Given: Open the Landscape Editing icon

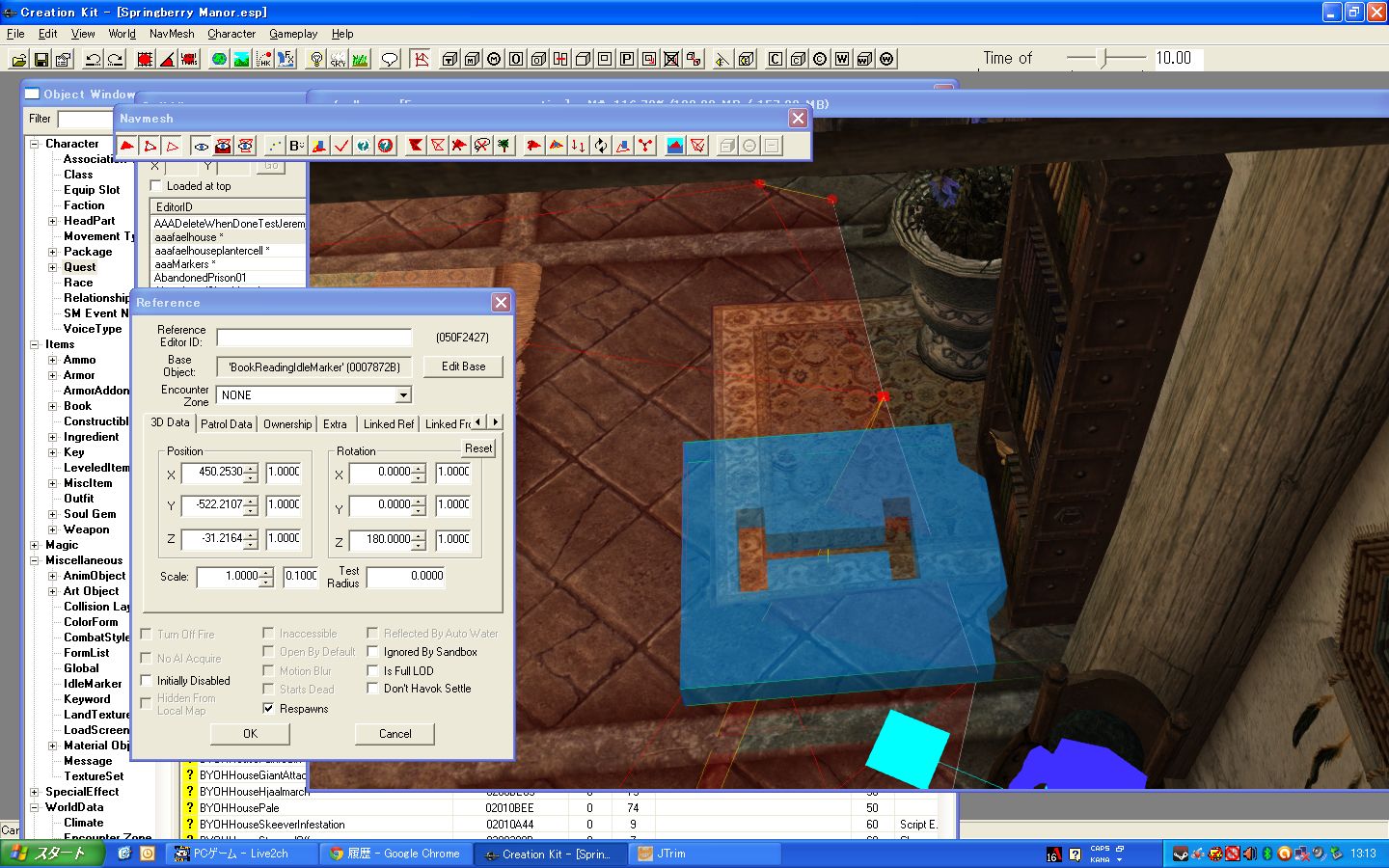Looking at the screenshot, I should 241,59.
